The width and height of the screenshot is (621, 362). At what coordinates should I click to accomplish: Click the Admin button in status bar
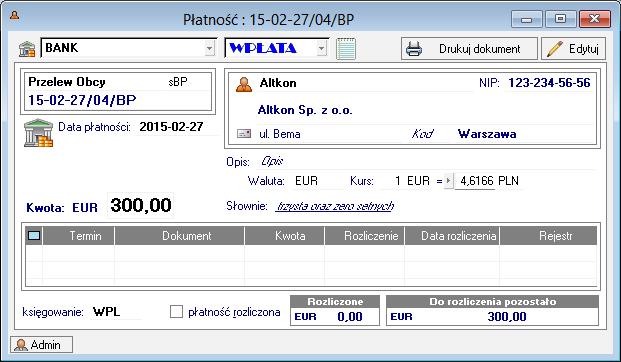(x=42, y=345)
